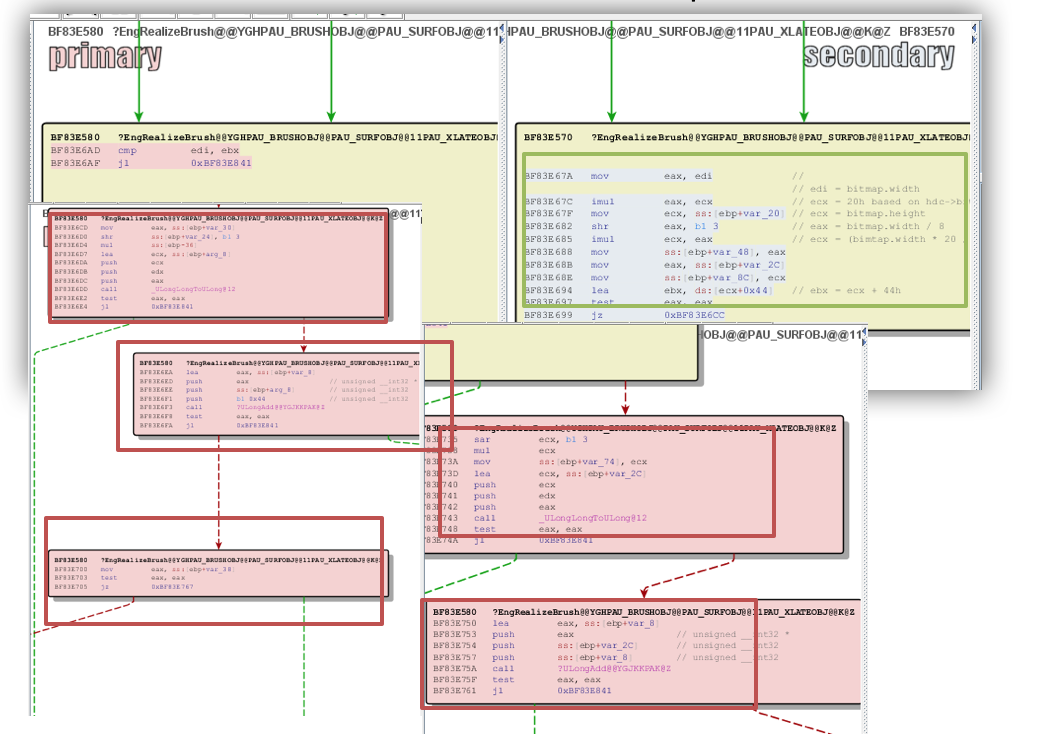Follow the jz 0xBF83E767 jump target
1058x752 pixels.
click(172, 587)
